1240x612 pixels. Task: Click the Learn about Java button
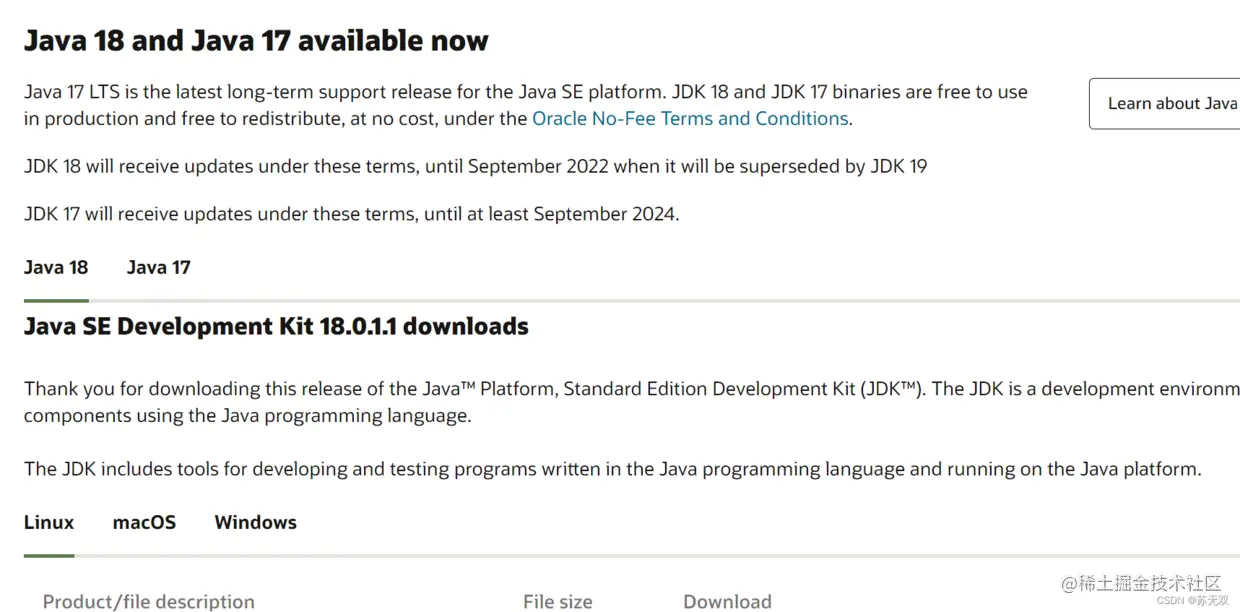[1165, 103]
